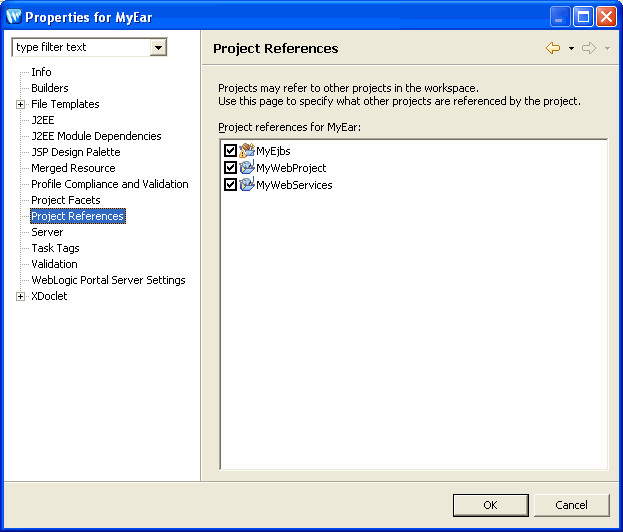
Task: Click the yellow back navigation arrow
Action: pos(553,48)
